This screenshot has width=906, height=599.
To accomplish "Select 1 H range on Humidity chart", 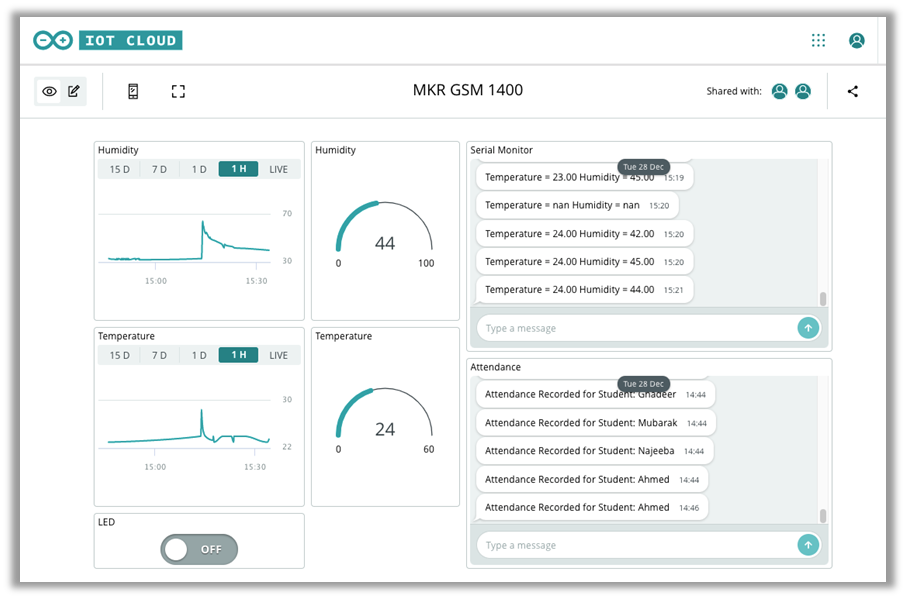I will 239,169.
